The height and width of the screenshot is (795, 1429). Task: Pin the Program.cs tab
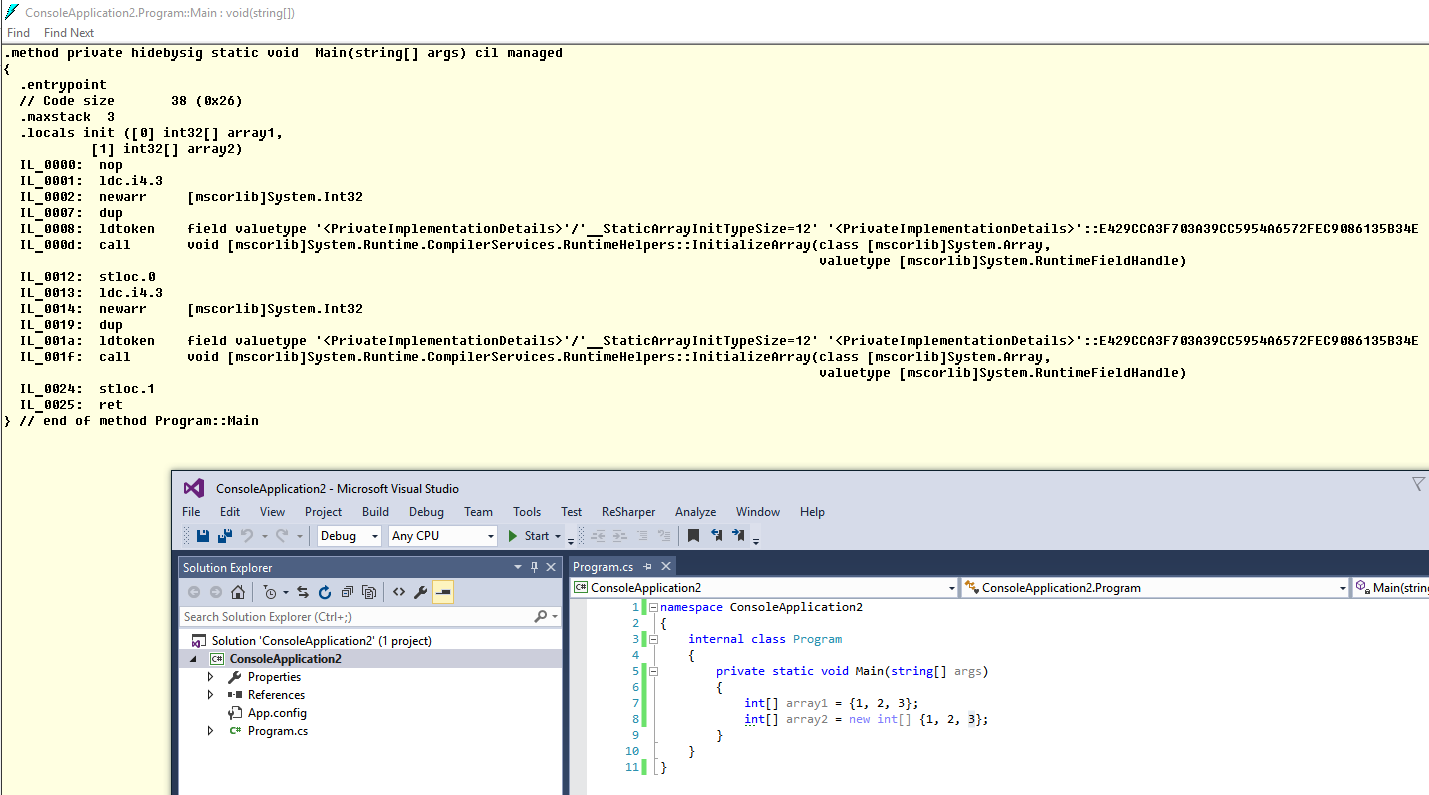tap(647, 567)
